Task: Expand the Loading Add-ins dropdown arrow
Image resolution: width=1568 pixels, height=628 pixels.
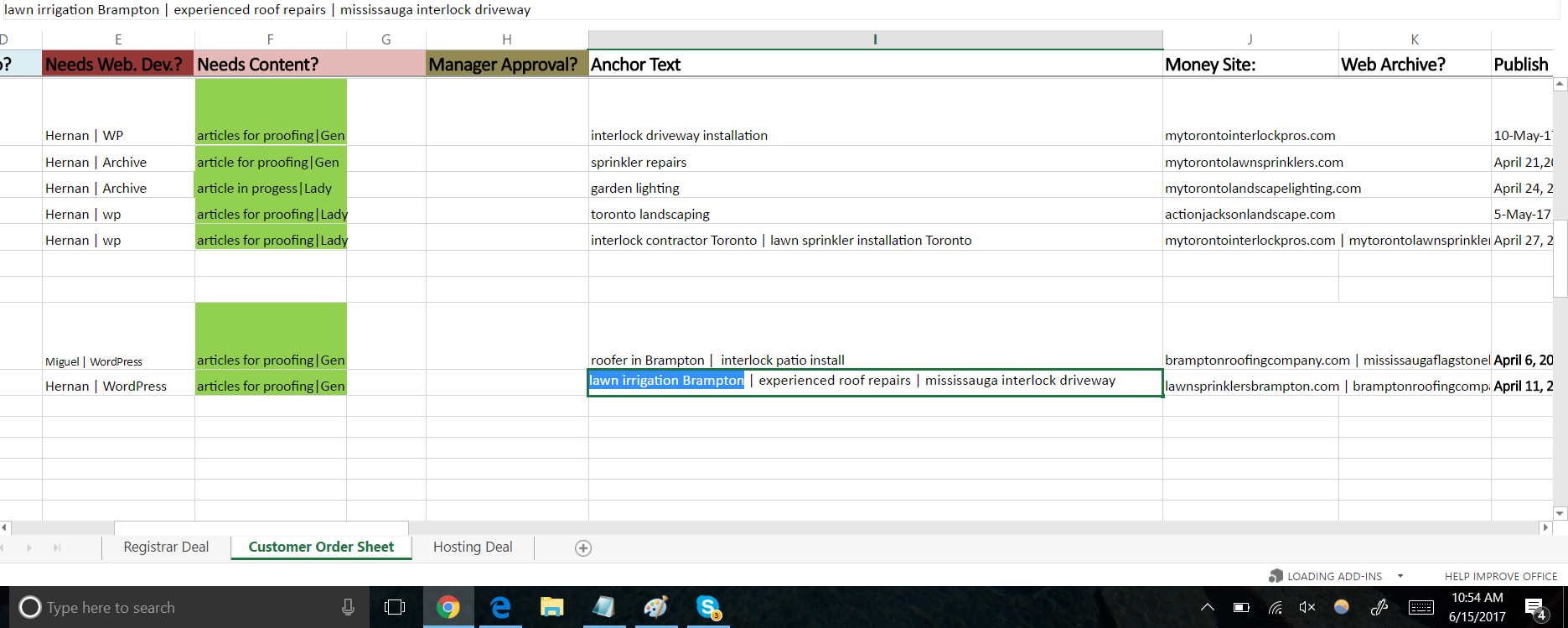Action: 1400,576
